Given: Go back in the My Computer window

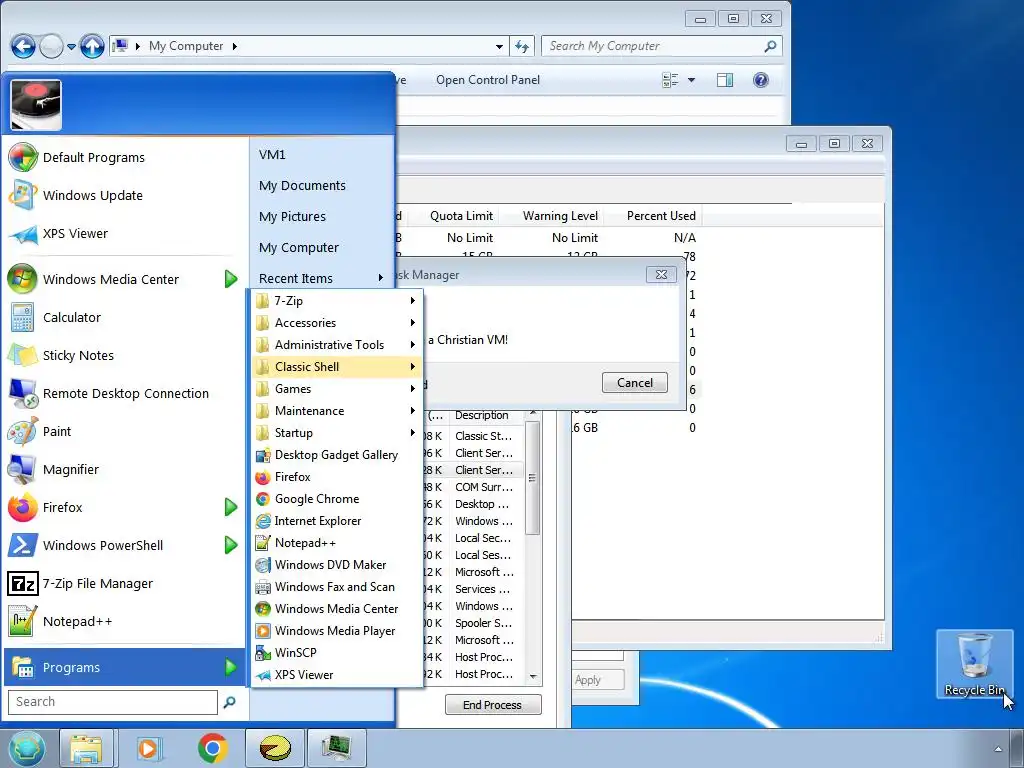Looking at the screenshot, I should [24, 46].
